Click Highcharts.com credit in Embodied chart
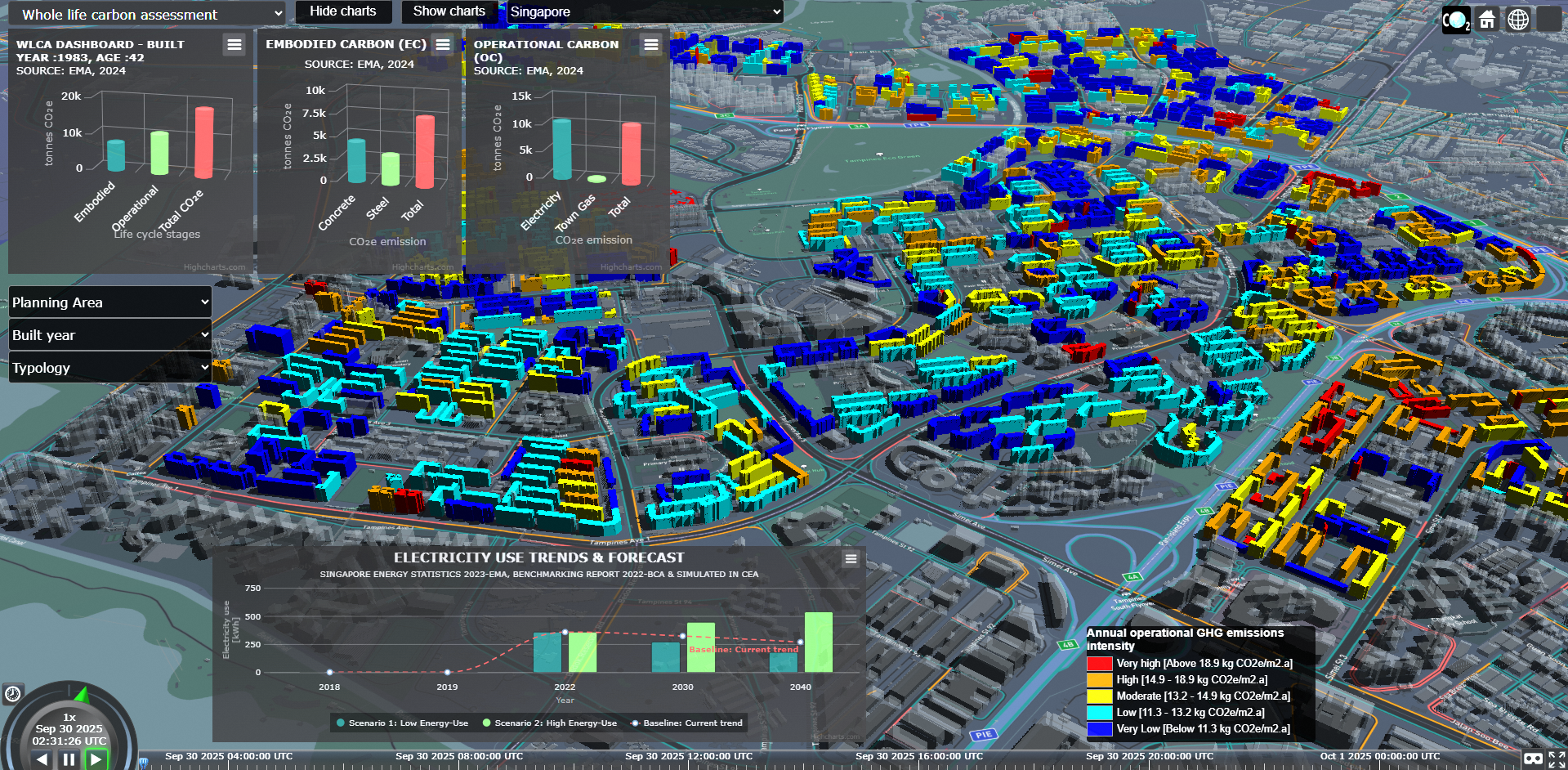The width and height of the screenshot is (1568, 770). click(422, 266)
